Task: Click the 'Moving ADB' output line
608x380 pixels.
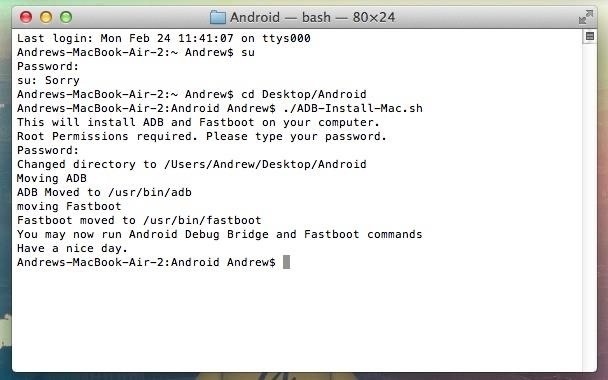Action: (x=52, y=178)
